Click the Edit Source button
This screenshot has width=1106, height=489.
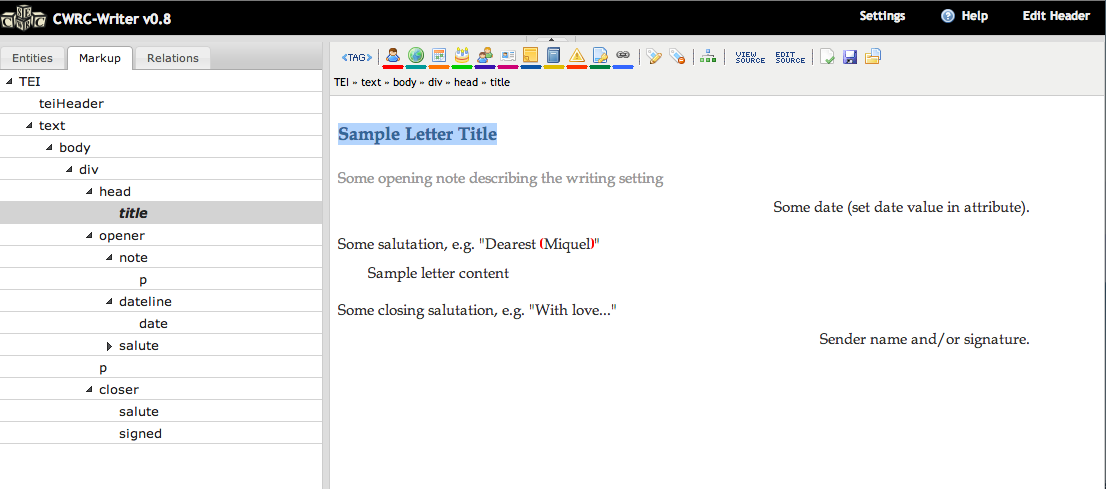(x=790, y=57)
